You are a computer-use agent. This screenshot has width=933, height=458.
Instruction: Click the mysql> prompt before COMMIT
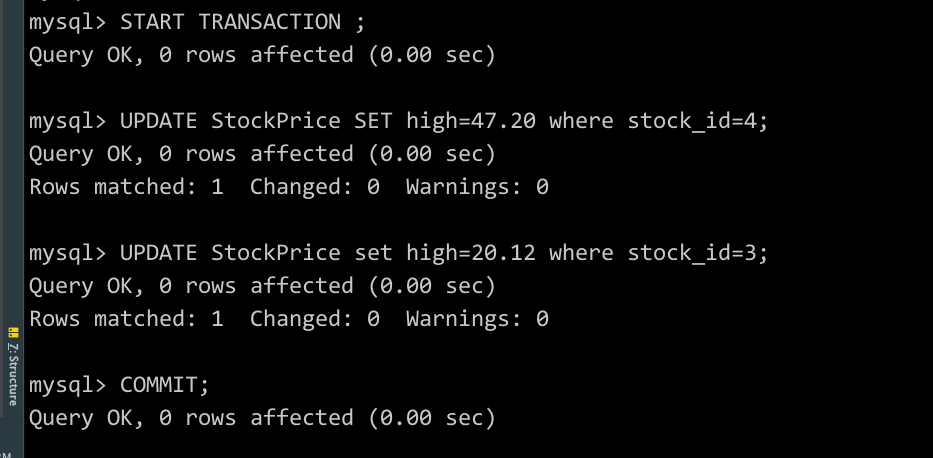pos(67,385)
